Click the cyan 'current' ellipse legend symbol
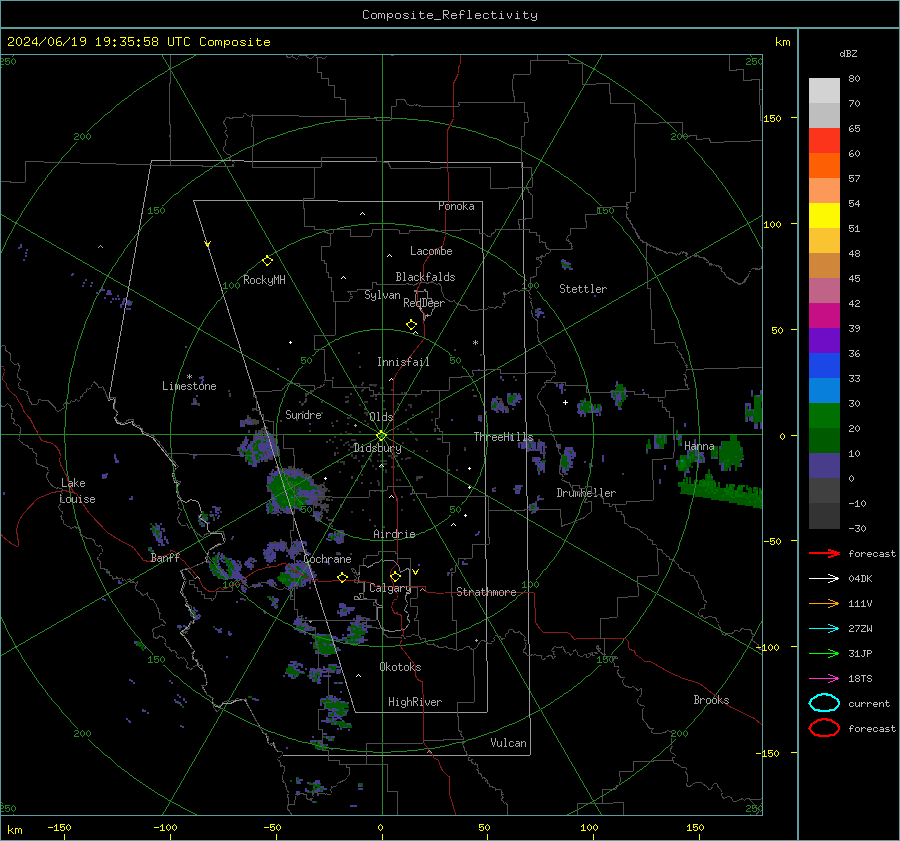The height and width of the screenshot is (841, 900). point(824,703)
